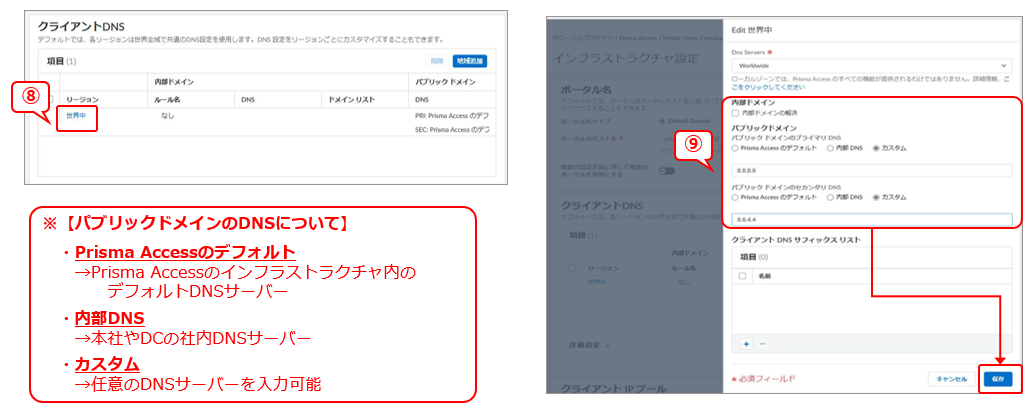Tick the 内部ドメインの解決 checkbox

pos(736,113)
